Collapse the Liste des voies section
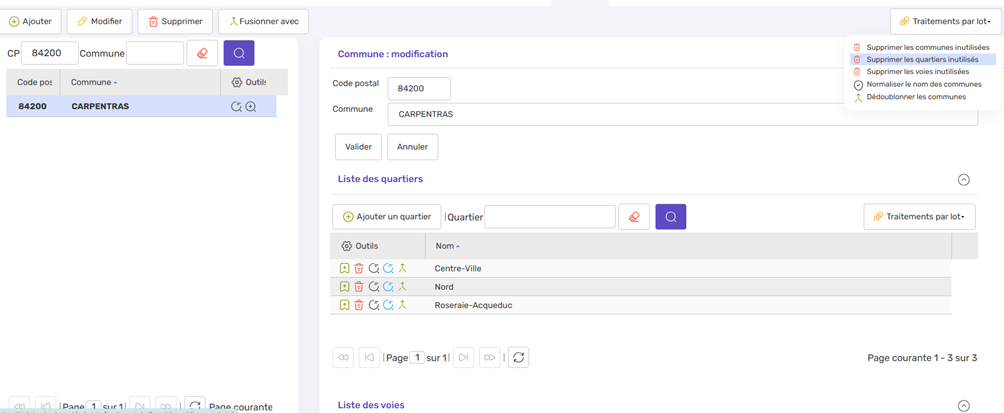This screenshot has width=1004, height=413. 963,405
